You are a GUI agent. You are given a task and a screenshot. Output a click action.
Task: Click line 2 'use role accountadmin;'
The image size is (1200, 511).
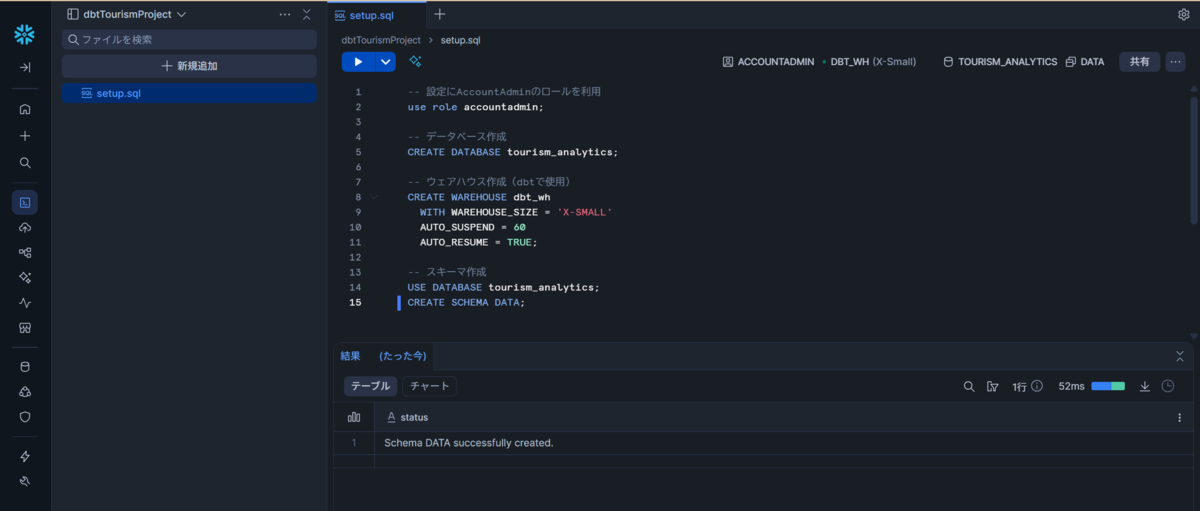tap(475, 107)
